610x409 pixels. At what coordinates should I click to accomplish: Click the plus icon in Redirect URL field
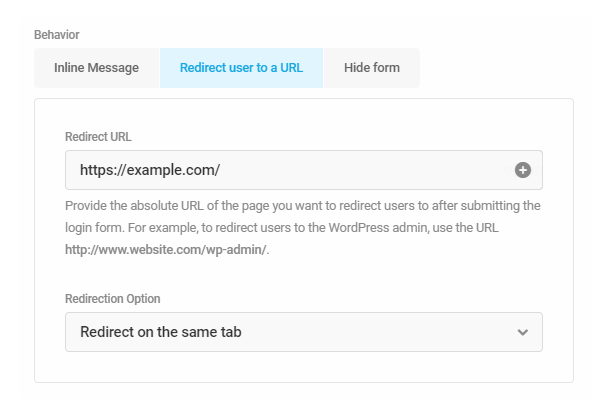point(522,170)
